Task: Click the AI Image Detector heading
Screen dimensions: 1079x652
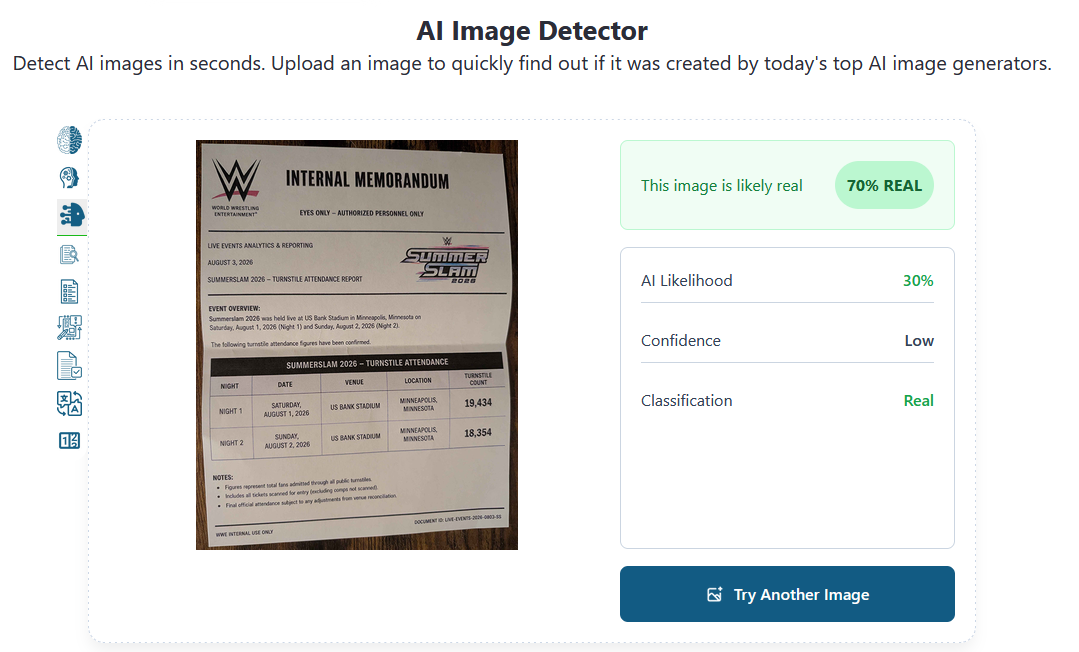Action: tap(532, 31)
